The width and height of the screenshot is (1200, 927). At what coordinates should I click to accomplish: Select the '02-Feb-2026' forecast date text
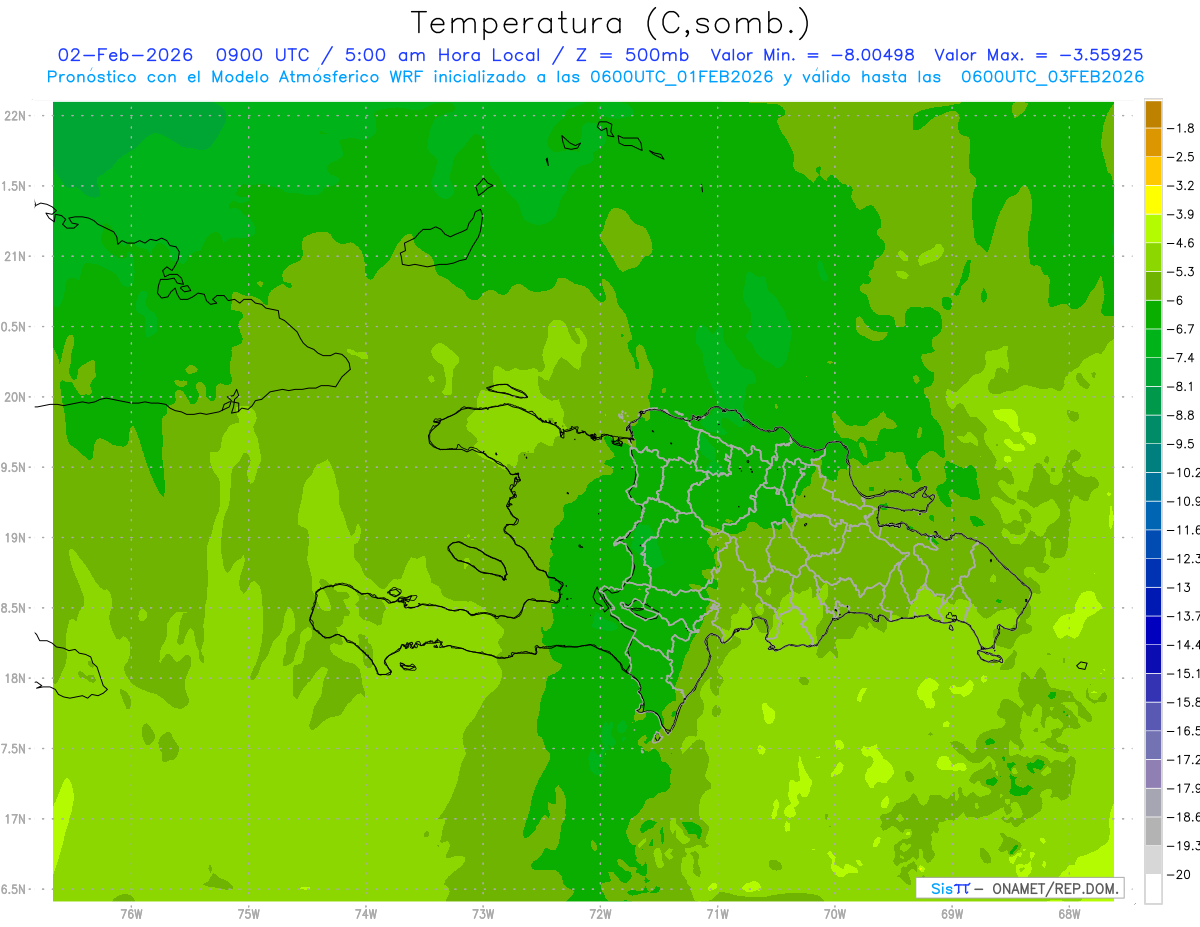click(x=125, y=55)
